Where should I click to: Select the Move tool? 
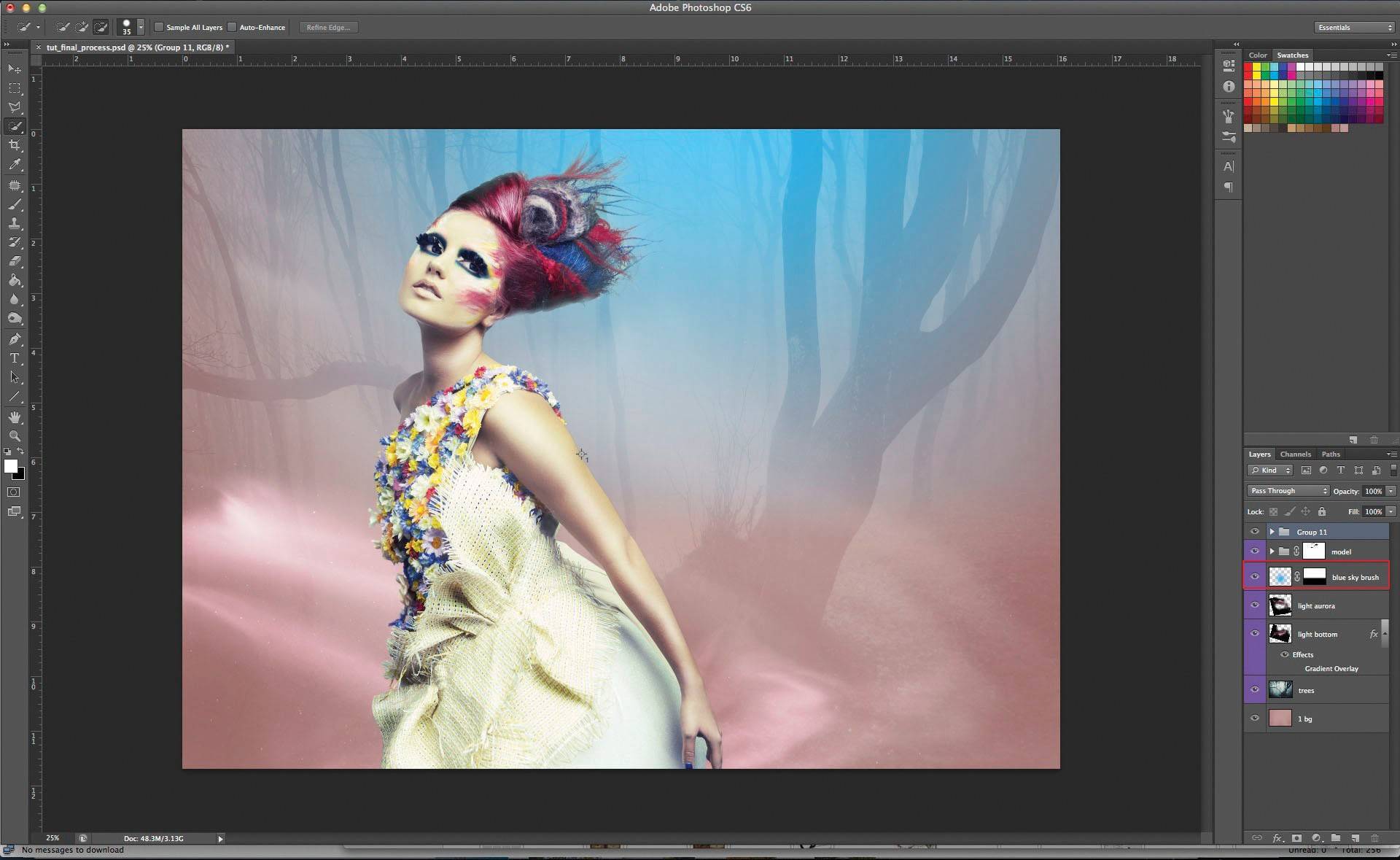15,69
